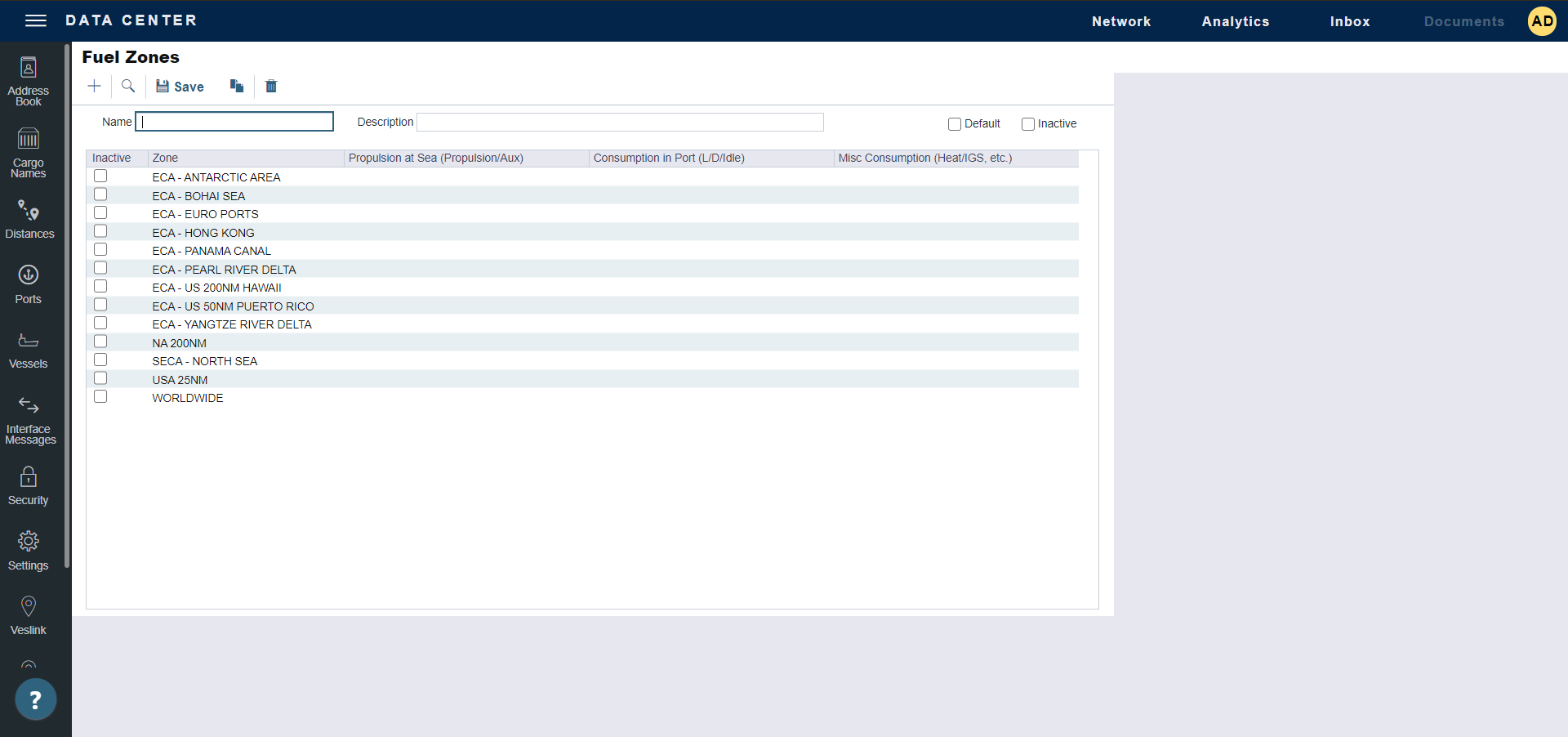Open the Analytics top menu
Image resolution: width=1568 pixels, height=737 pixels.
coord(1235,21)
